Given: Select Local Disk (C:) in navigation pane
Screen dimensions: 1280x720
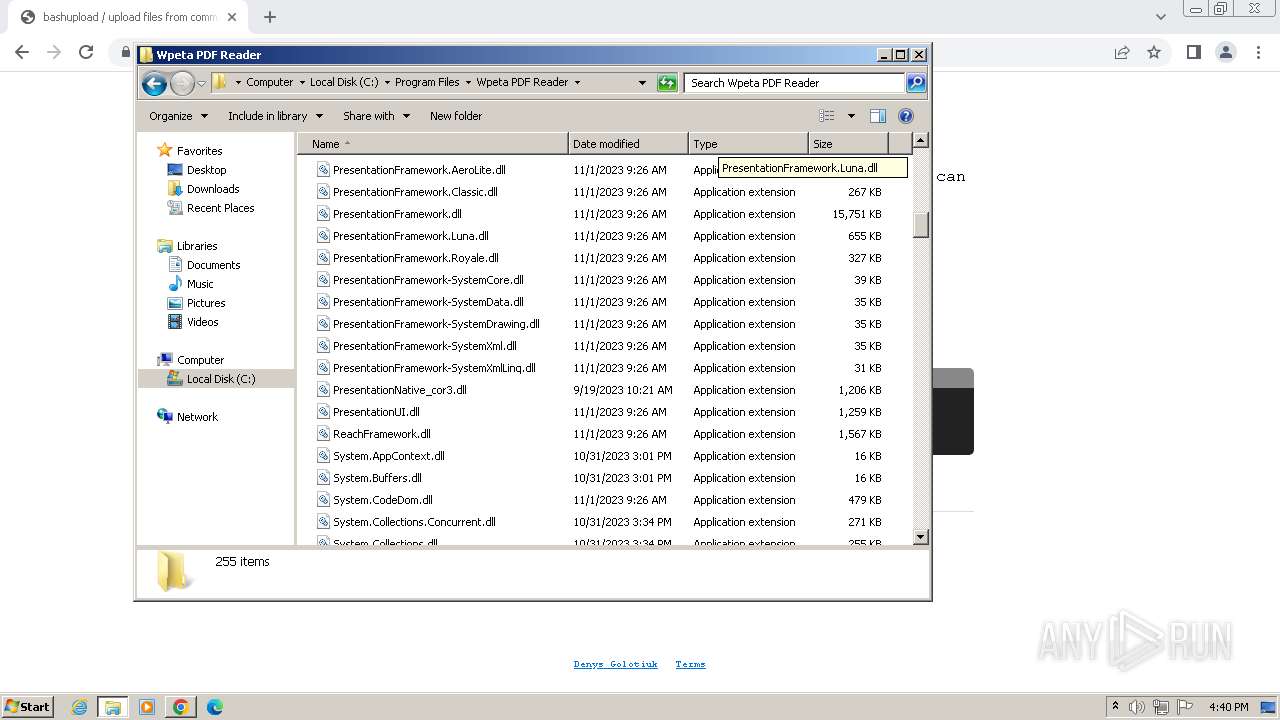Looking at the screenshot, I should [220, 379].
